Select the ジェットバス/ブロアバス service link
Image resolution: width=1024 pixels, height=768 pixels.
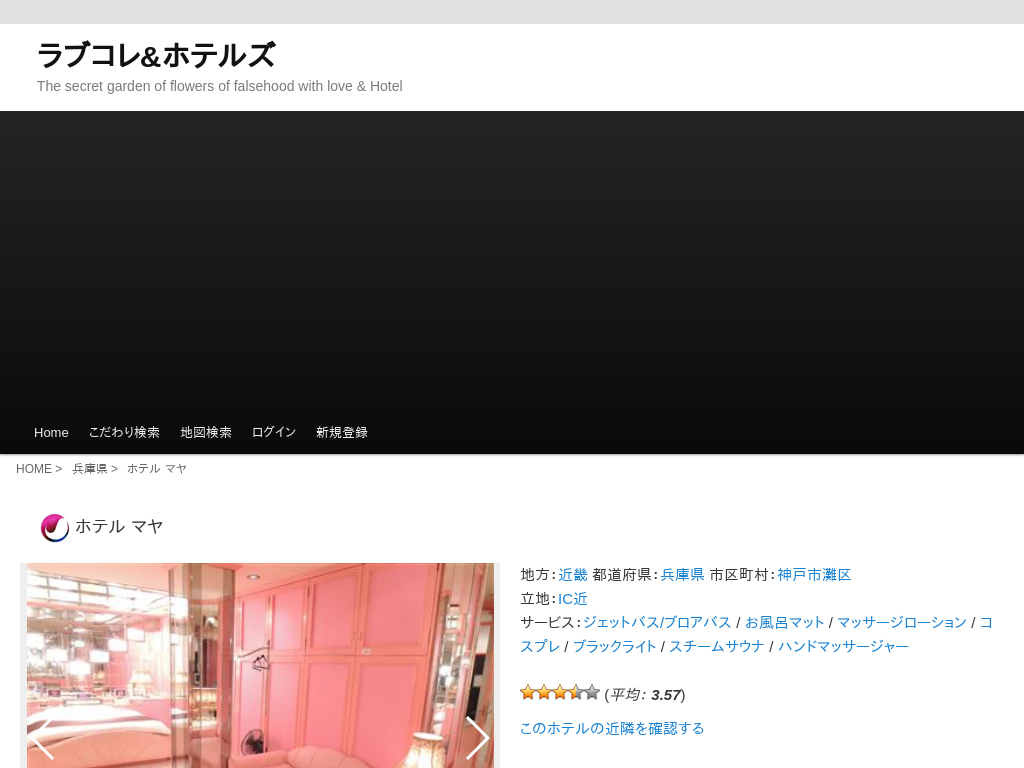pyautogui.click(x=657, y=622)
